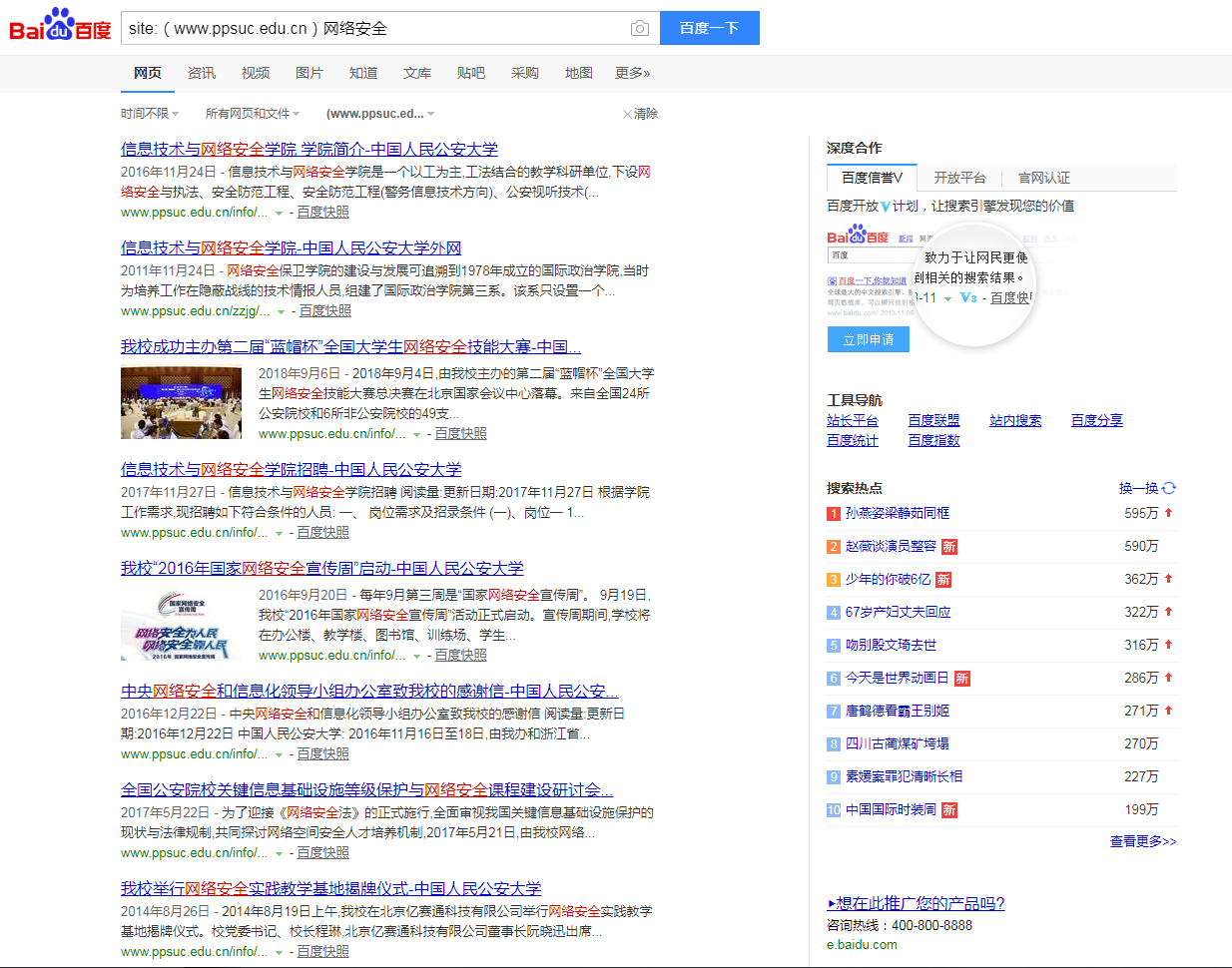This screenshot has width=1232, height=968.
Task: Select the 官网认证 tab
Action: pyautogui.click(x=1044, y=178)
